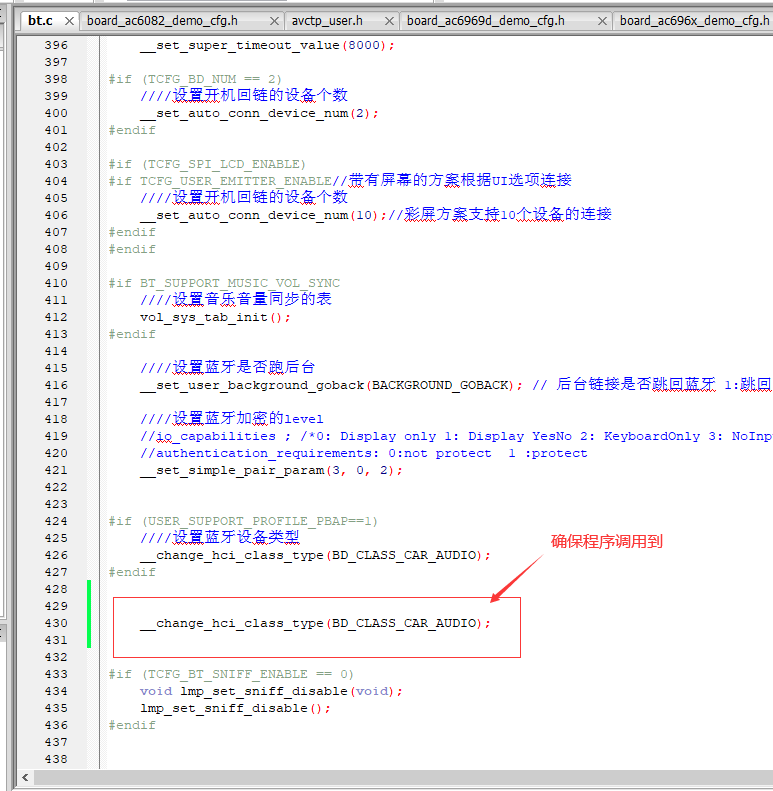Switch to the bt.c tab

pos(40,21)
